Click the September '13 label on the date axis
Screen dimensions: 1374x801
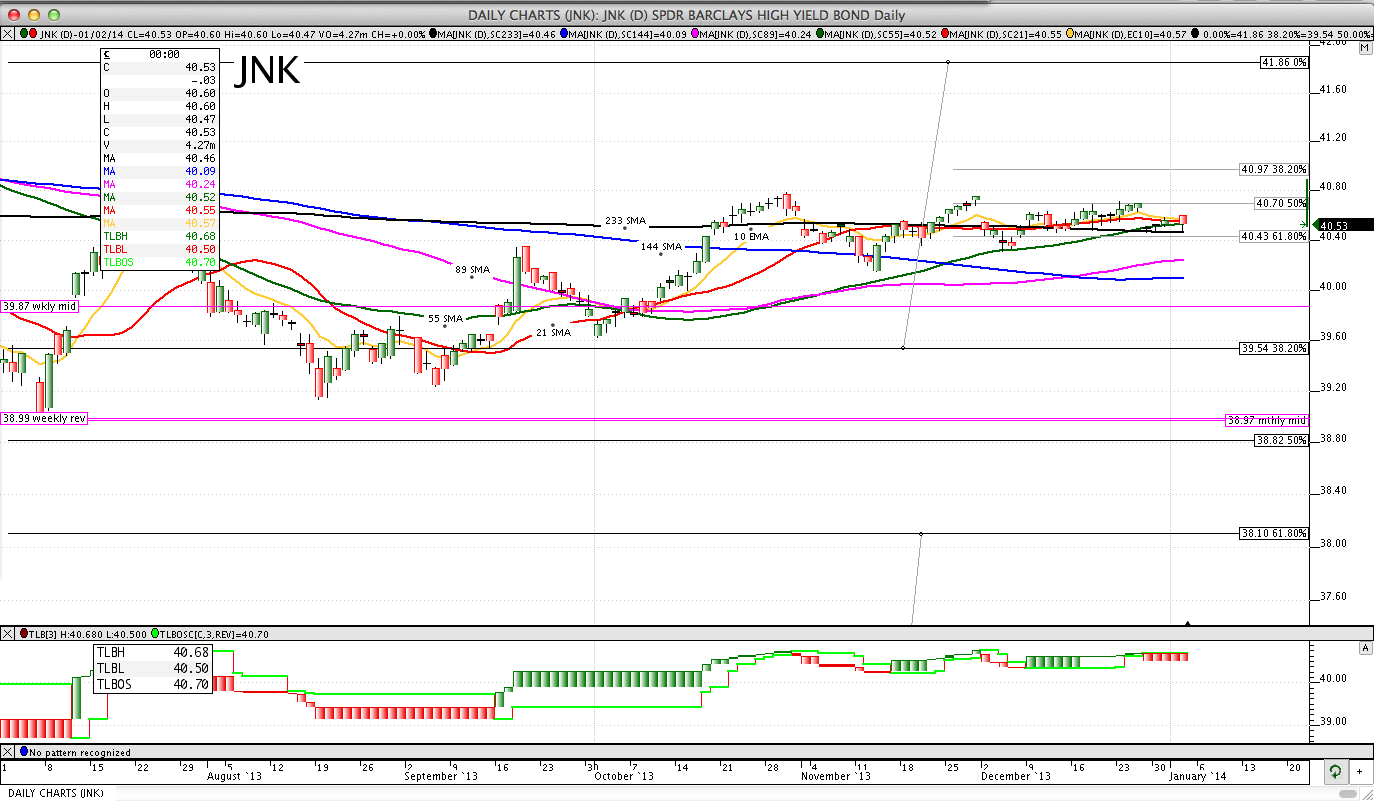[x=440, y=776]
